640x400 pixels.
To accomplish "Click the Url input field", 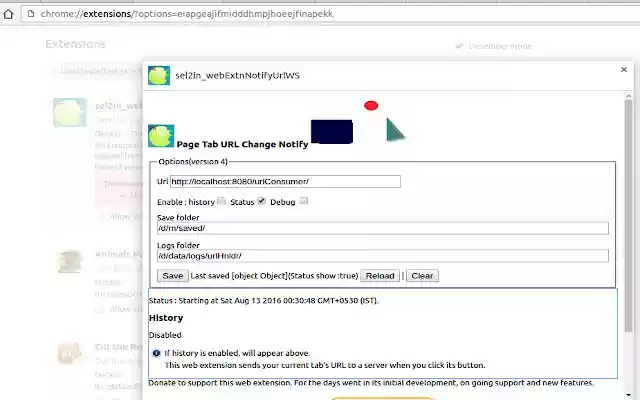I will coord(285,182).
